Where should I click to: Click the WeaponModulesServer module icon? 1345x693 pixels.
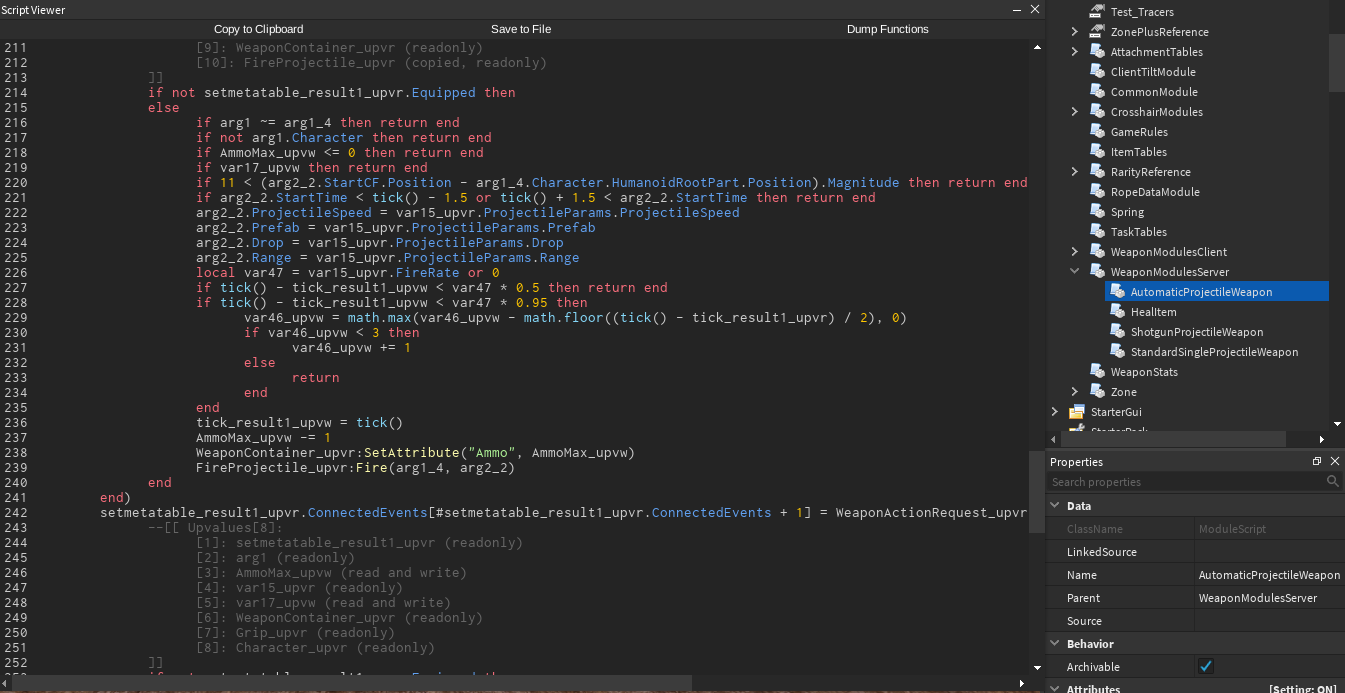coord(1096,272)
